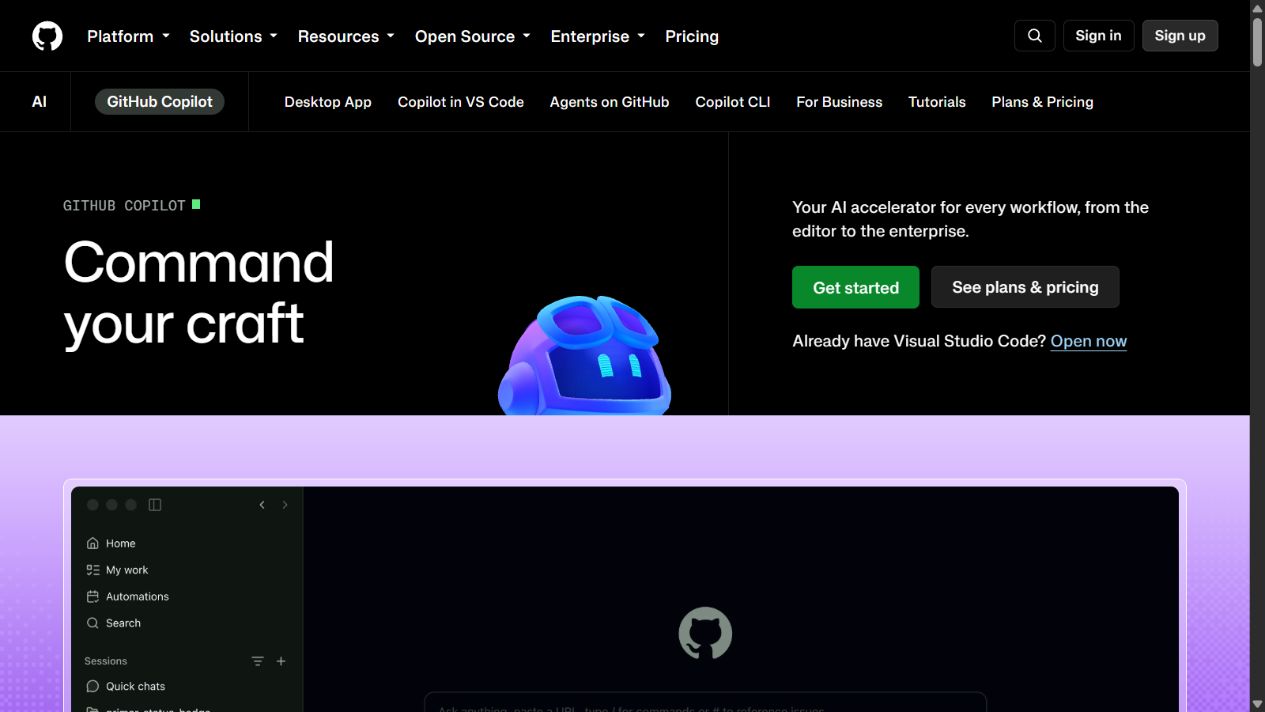Open My work in the preview sidebar
The image size is (1265, 712).
[x=117, y=570]
